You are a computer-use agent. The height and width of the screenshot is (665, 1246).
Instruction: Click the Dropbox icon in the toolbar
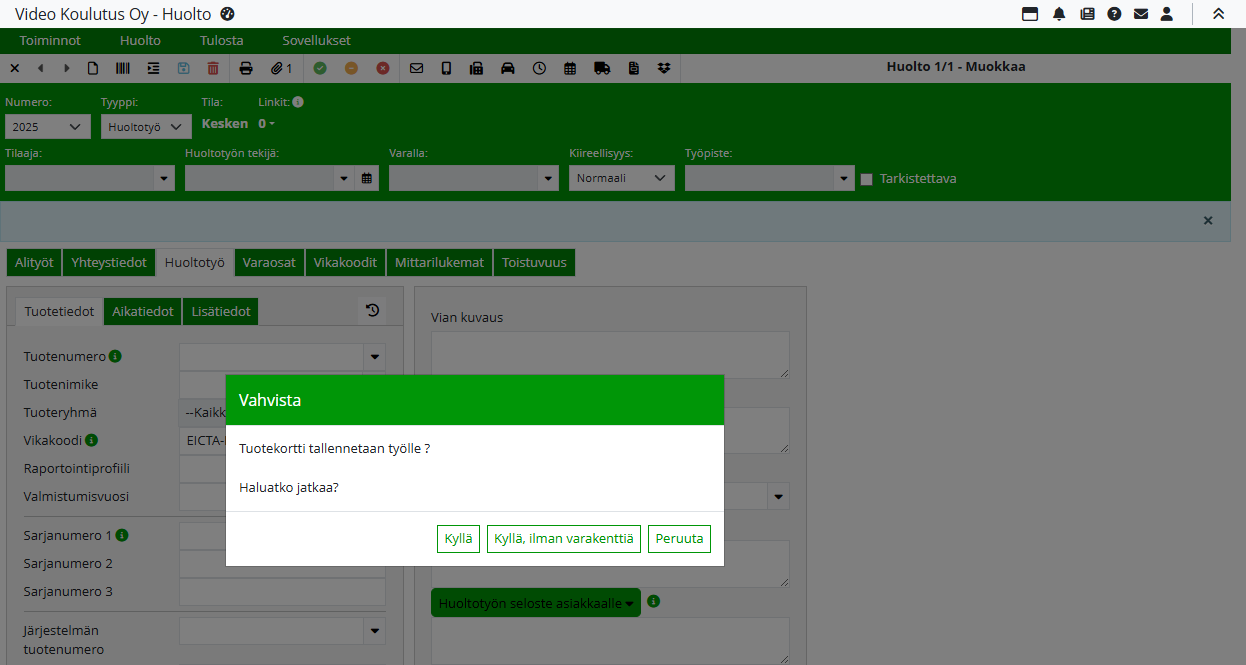664,68
